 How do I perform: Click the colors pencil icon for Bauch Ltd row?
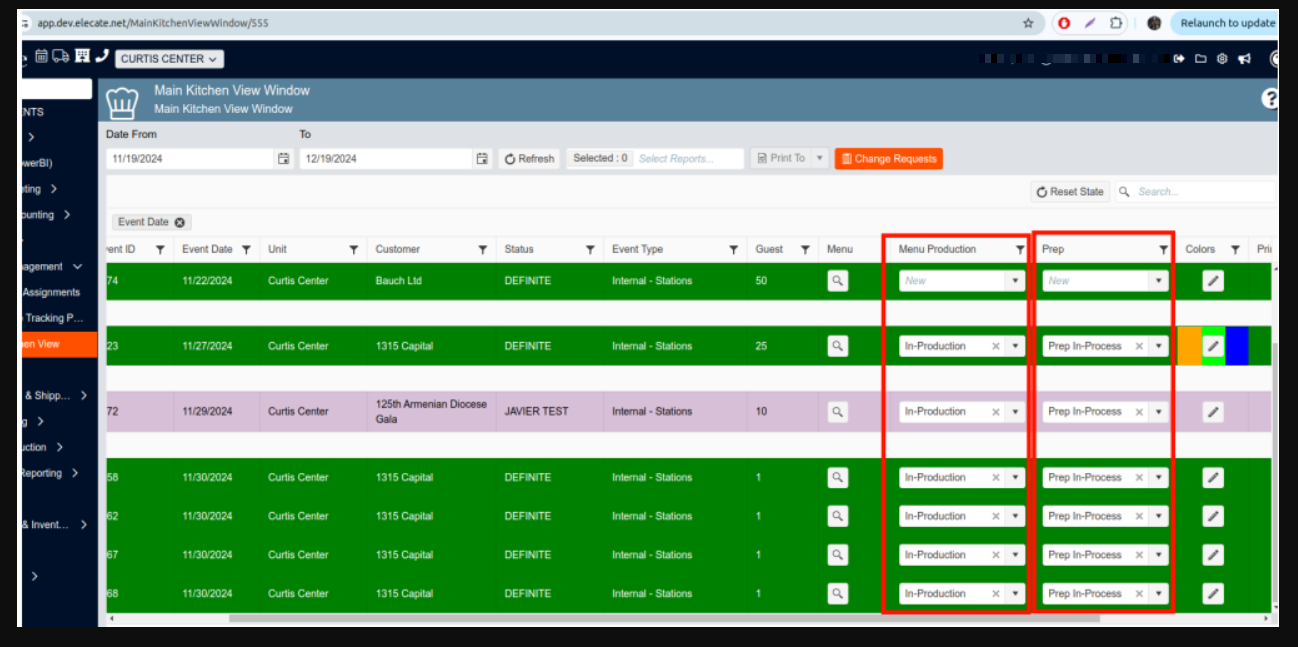tap(1212, 281)
